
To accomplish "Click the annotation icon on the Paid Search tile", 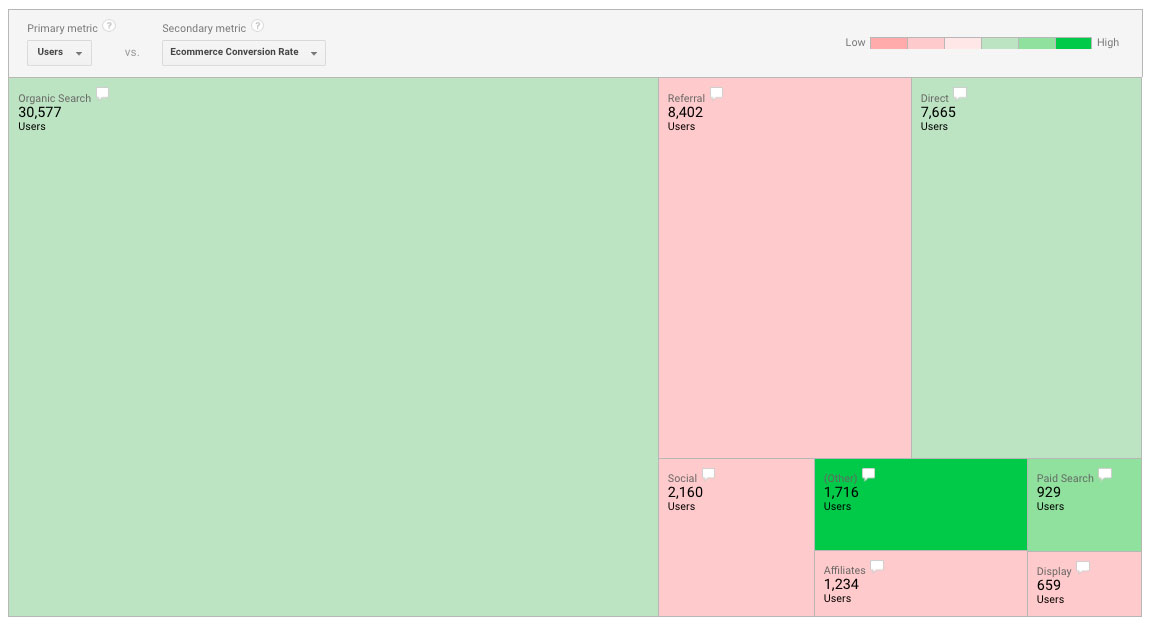I will [x=1104, y=472].
